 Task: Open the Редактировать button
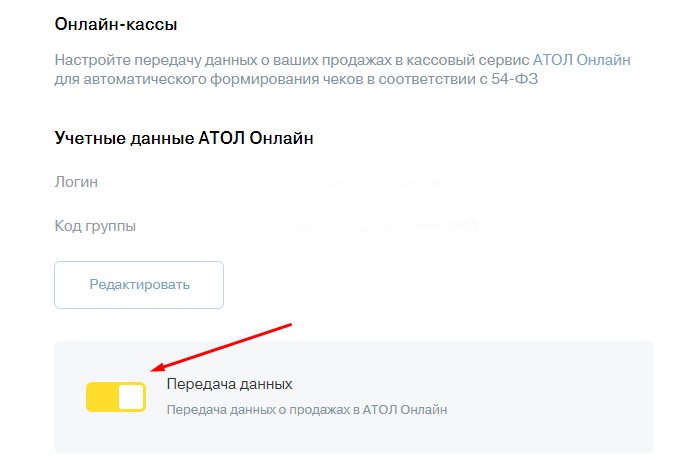click(139, 285)
